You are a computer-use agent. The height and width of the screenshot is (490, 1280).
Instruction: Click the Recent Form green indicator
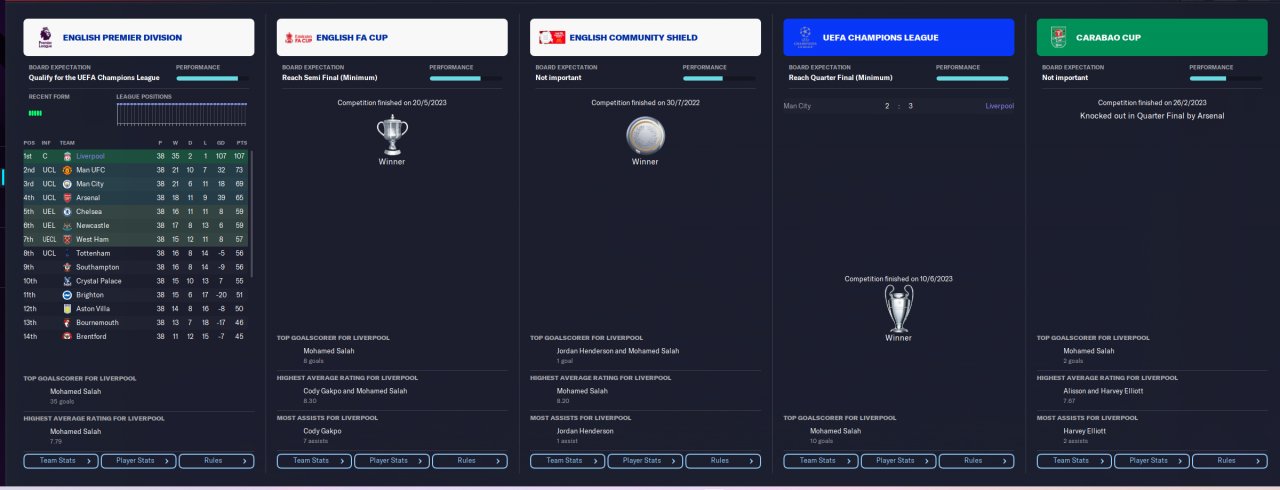click(x=35, y=114)
